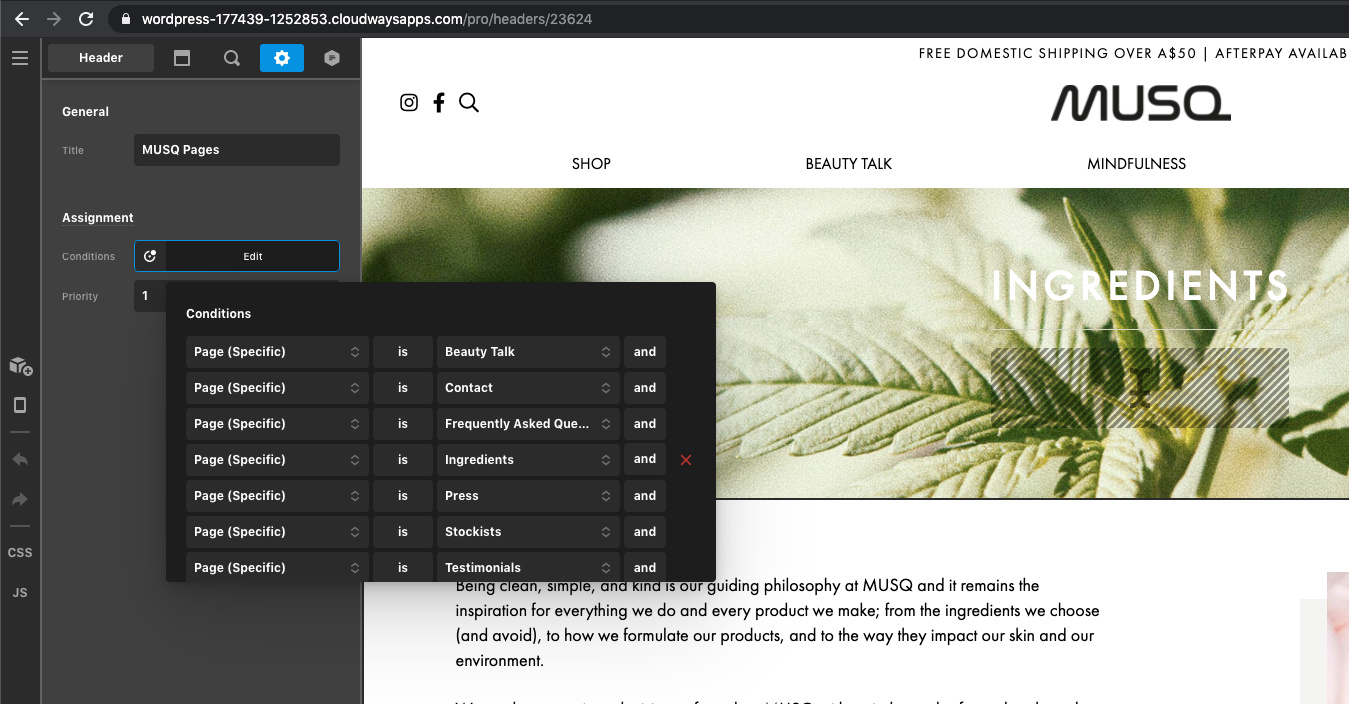Select the blue settings gear tab

282,58
